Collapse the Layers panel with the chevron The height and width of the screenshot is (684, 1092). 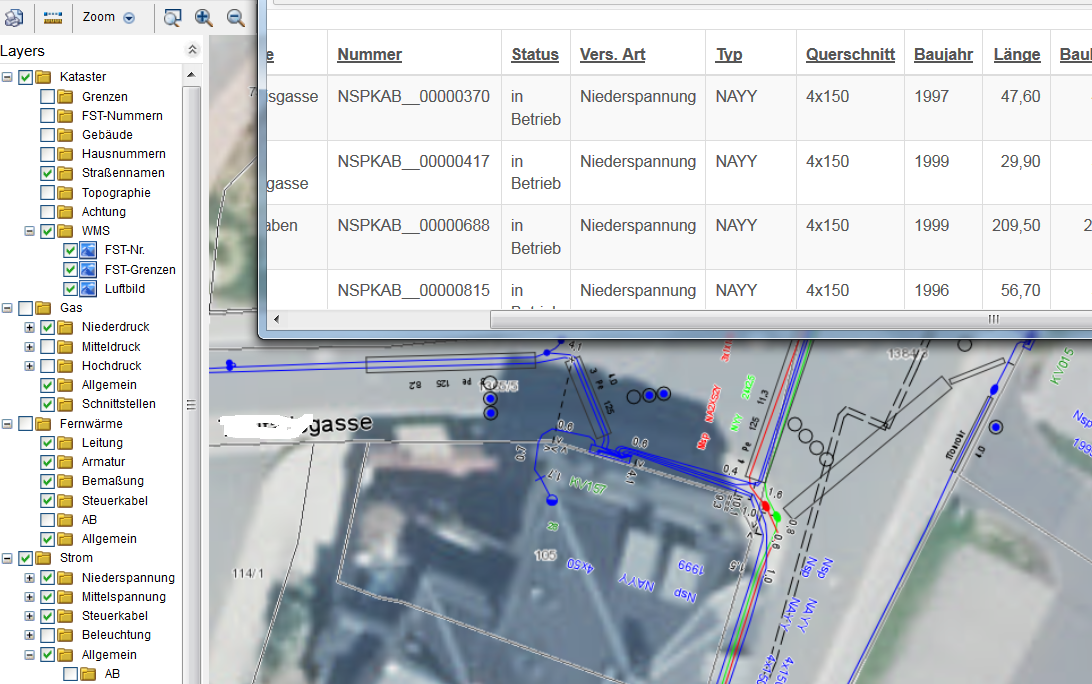tap(192, 49)
